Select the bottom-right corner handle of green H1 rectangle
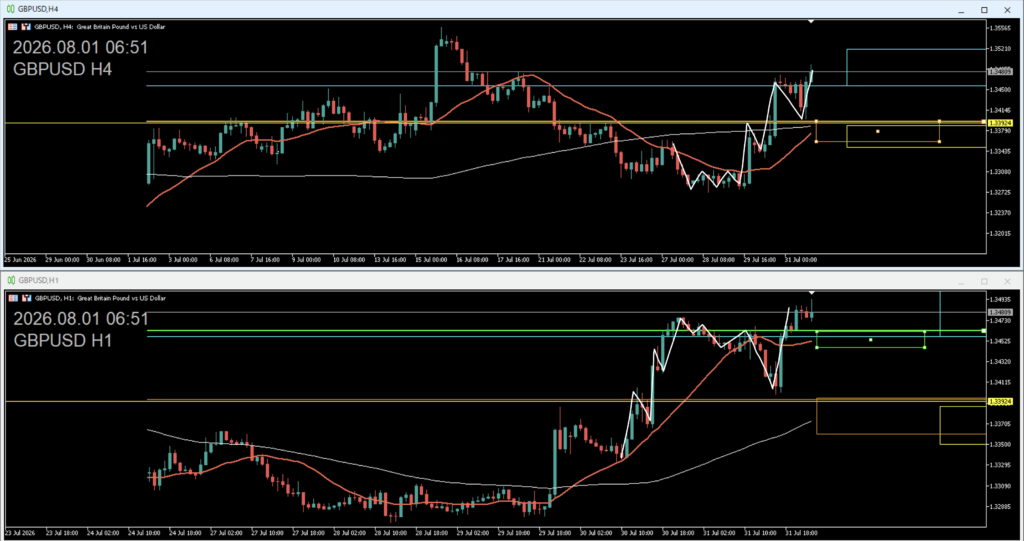The image size is (1024, 541). point(925,348)
